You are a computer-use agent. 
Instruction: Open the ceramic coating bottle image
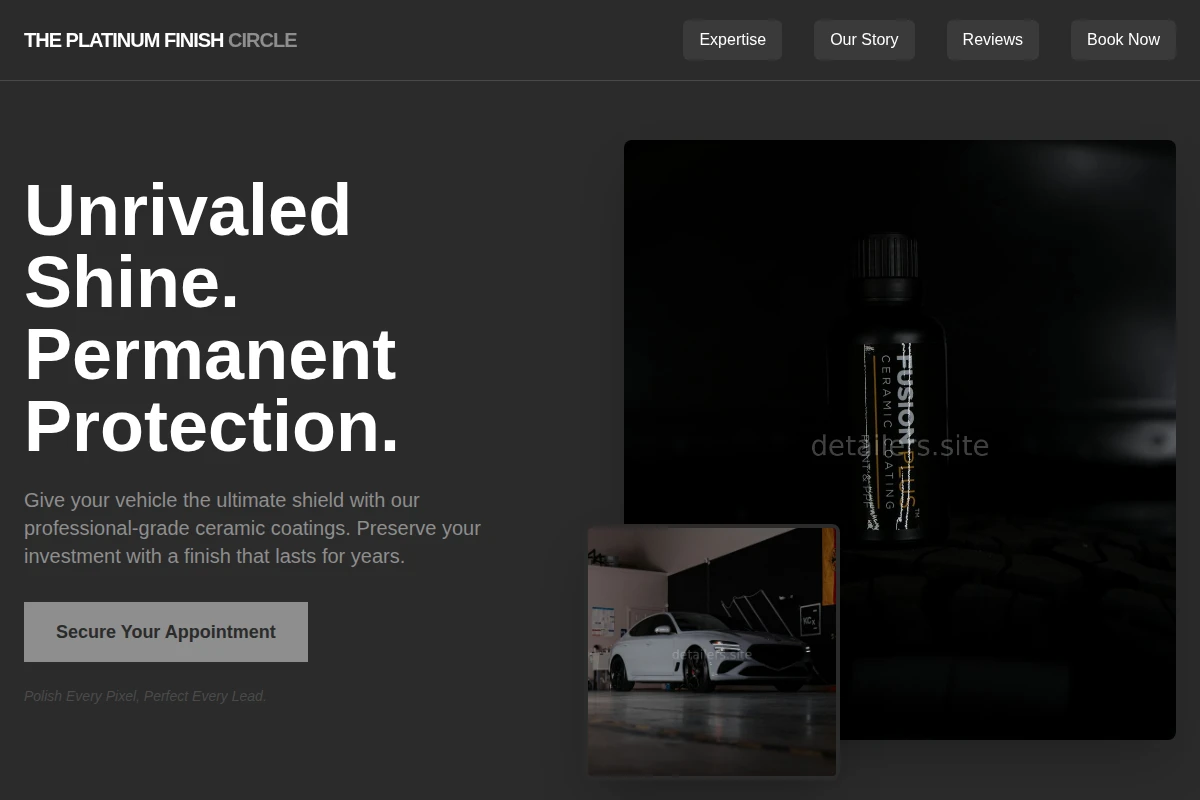pyautogui.click(x=900, y=440)
